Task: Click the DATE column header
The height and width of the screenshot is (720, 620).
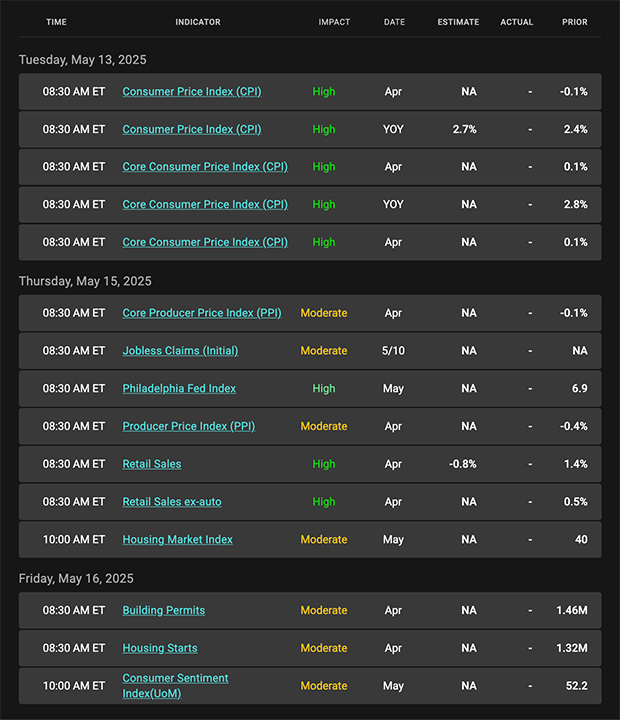Action: [x=394, y=22]
